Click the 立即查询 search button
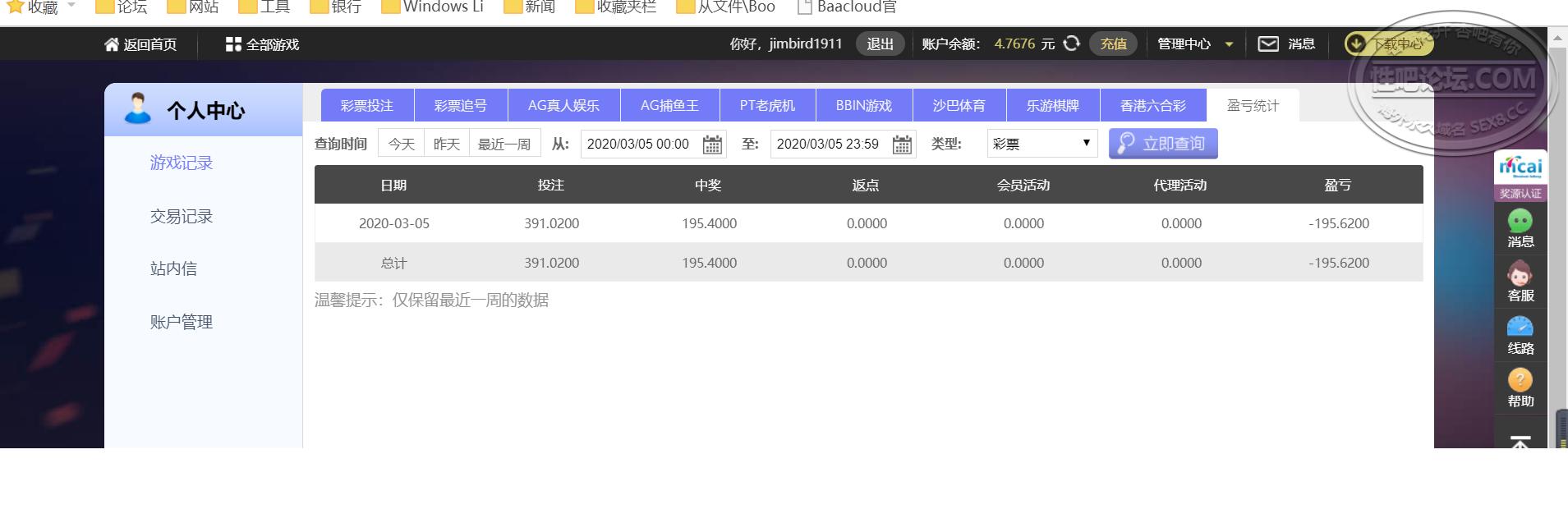The width and height of the screenshot is (1568, 532). tap(1163, 144)
